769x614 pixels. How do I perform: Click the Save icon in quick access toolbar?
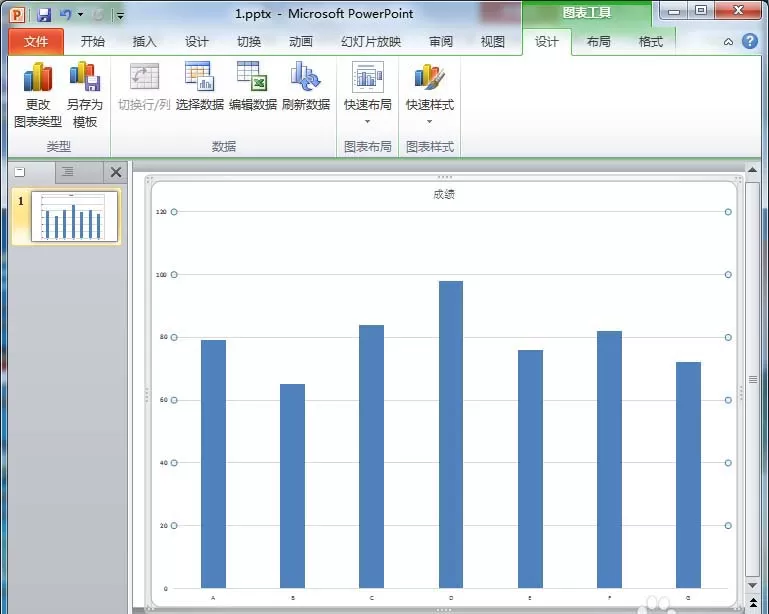pos(44,15)
